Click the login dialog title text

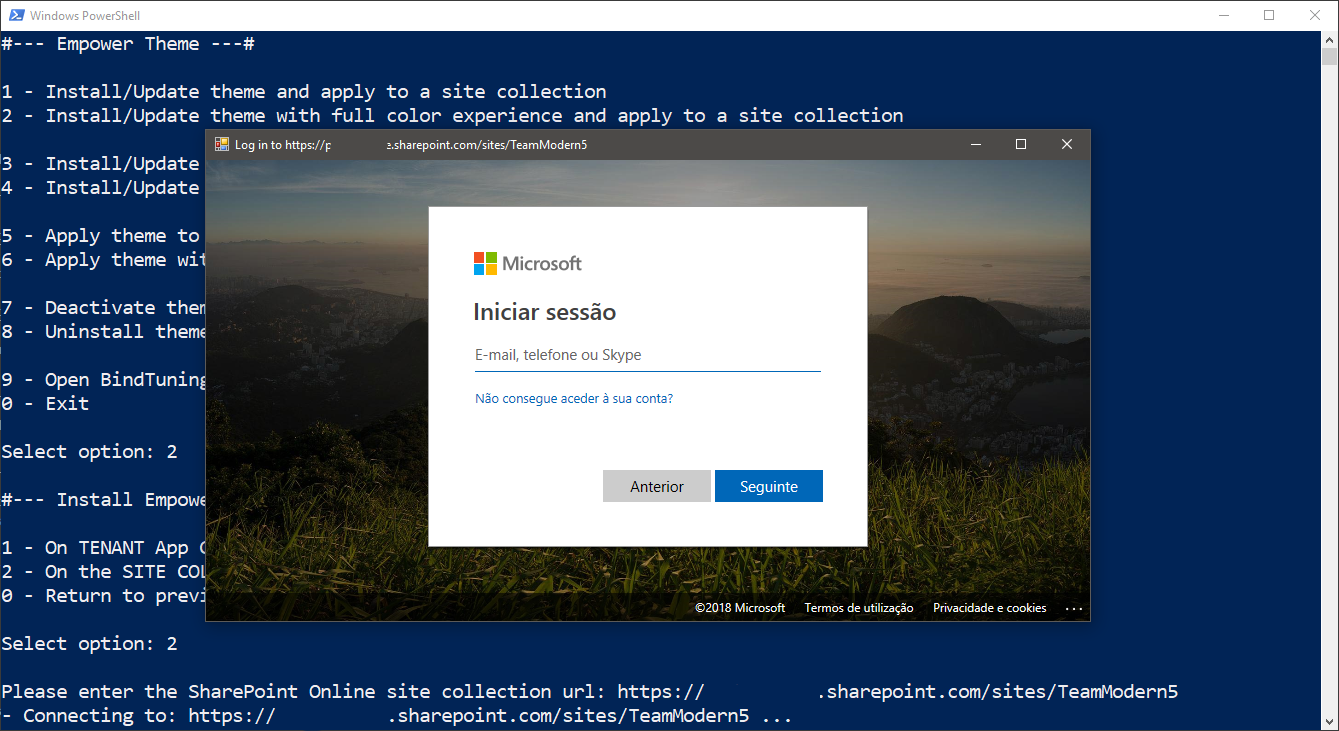pyautogui.click(x=411, y=145)
